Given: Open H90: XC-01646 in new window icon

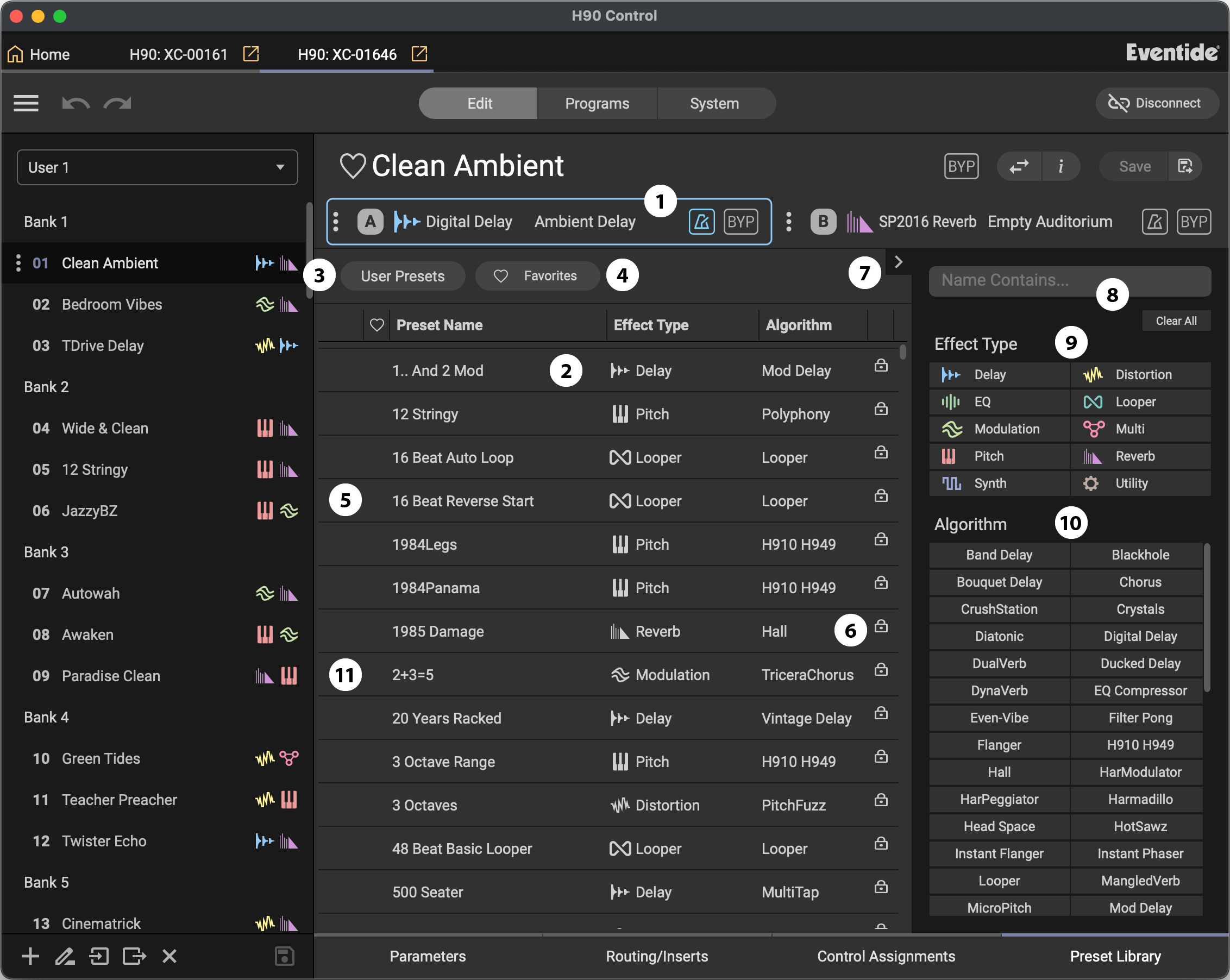Looking at the screenshot, I should tap(419, 54).
